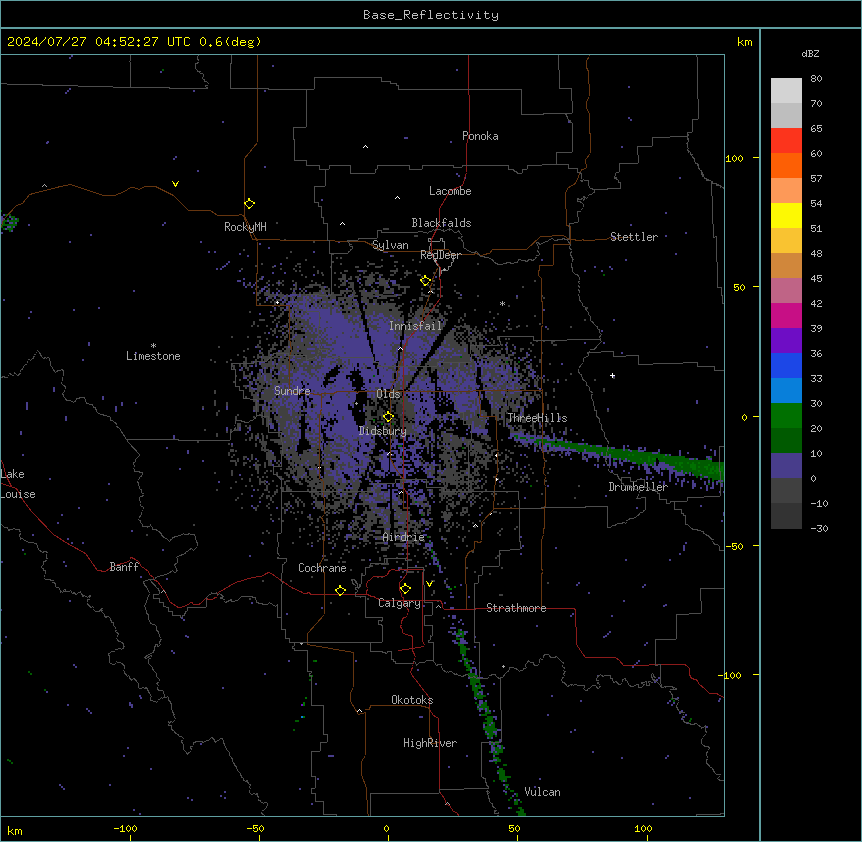Click the -50 tick on the bottom axis
The height and width of the screenshot is (842, 862).
255,828
